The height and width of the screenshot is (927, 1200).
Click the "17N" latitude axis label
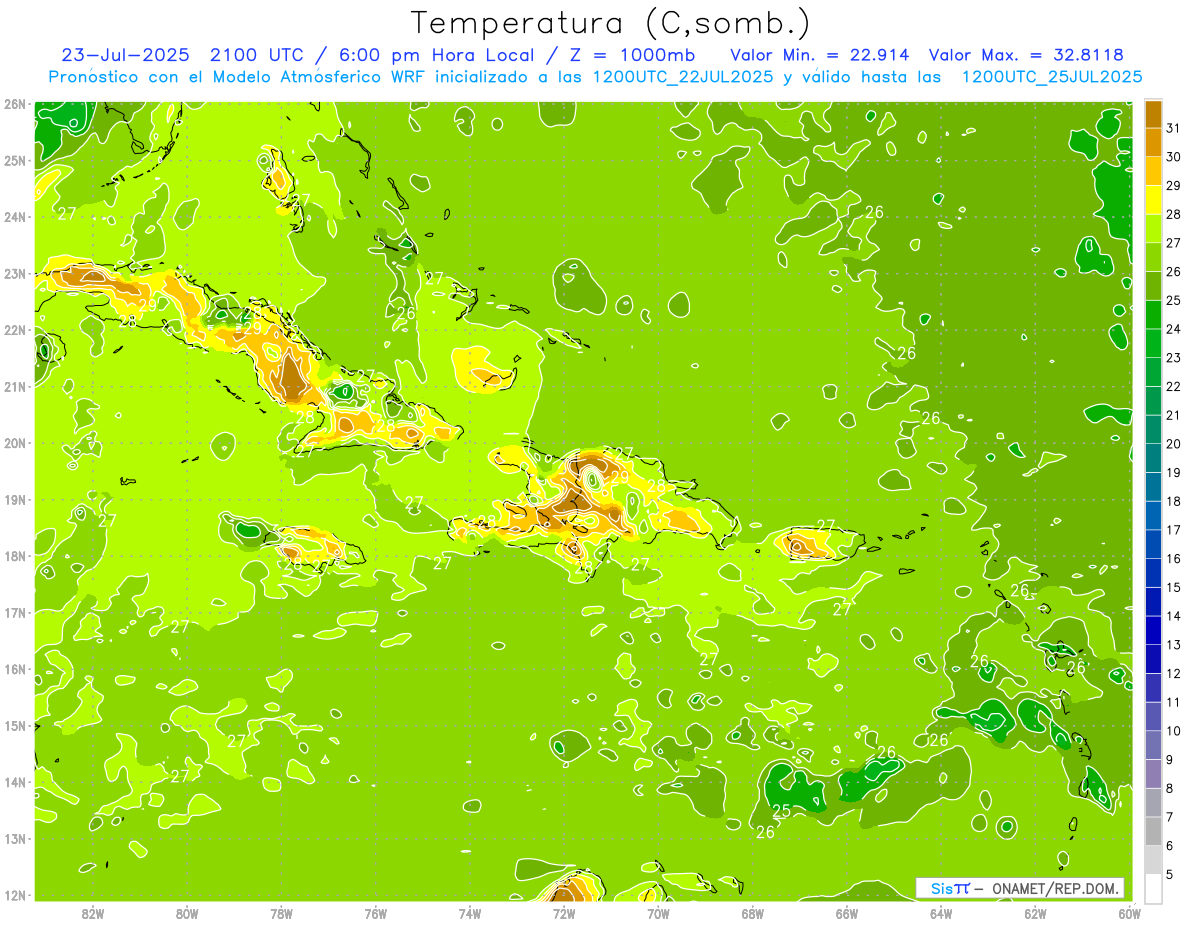(14, 613)
